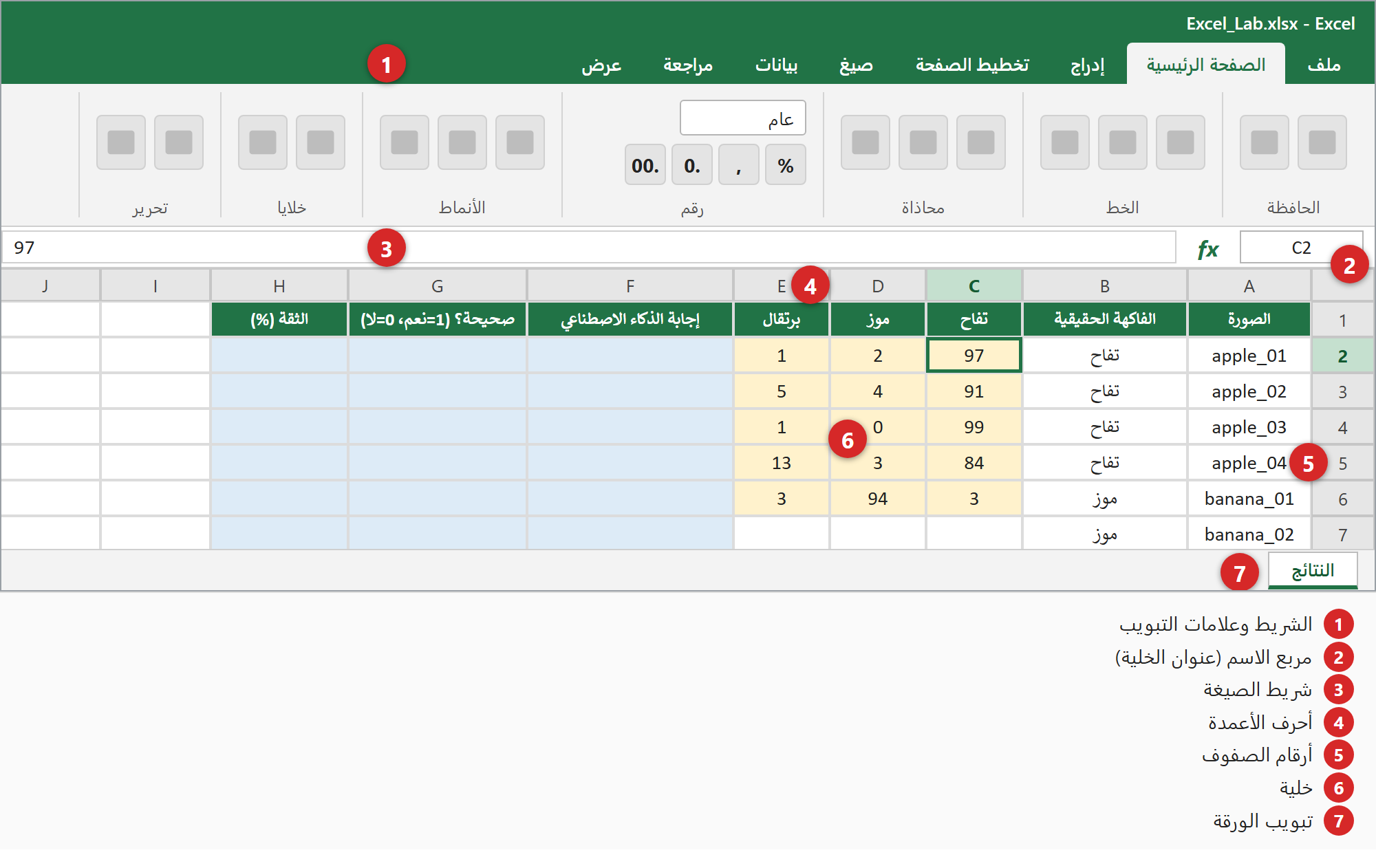Image resolution: width=1376 pixels, height=868 pixels.
Task: Go to the تخطيط الصفحة tab
Action: (x=972, y=65)
